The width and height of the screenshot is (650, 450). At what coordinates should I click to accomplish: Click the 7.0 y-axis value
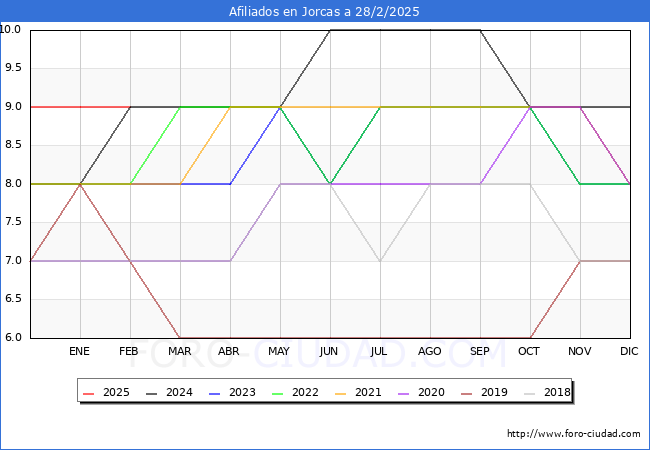(x=13, y=261)
